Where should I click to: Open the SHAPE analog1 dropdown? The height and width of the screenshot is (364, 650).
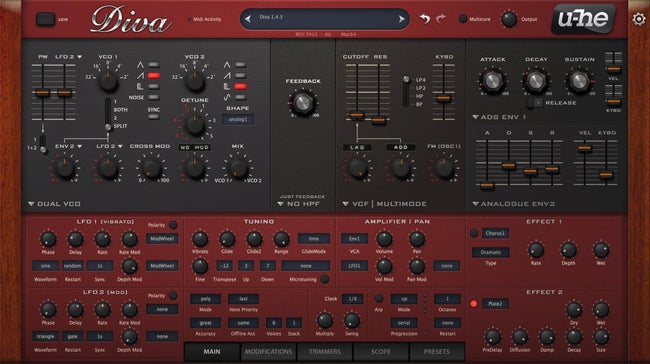238,119
